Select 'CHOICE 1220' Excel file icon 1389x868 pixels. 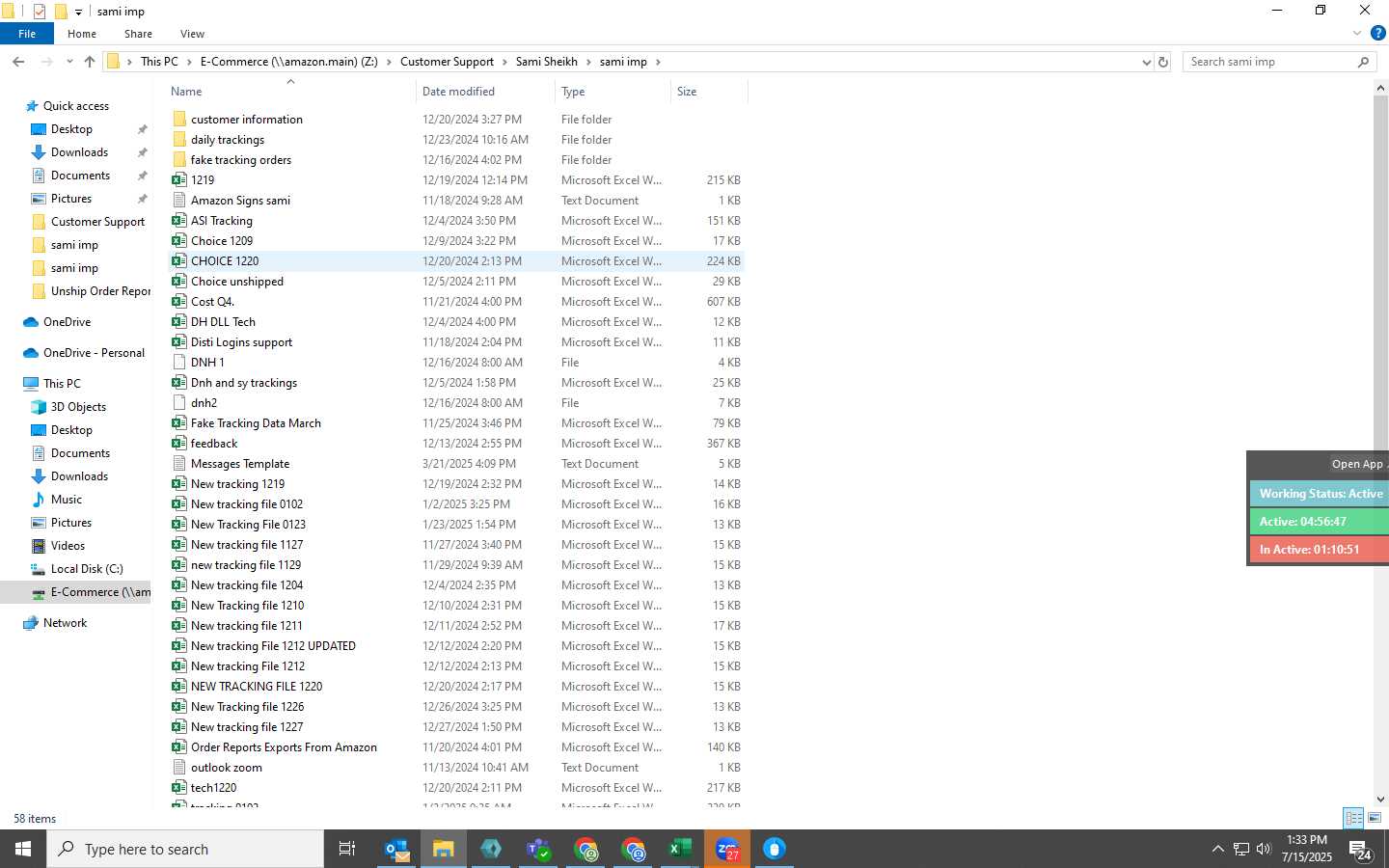click(179, 261)
